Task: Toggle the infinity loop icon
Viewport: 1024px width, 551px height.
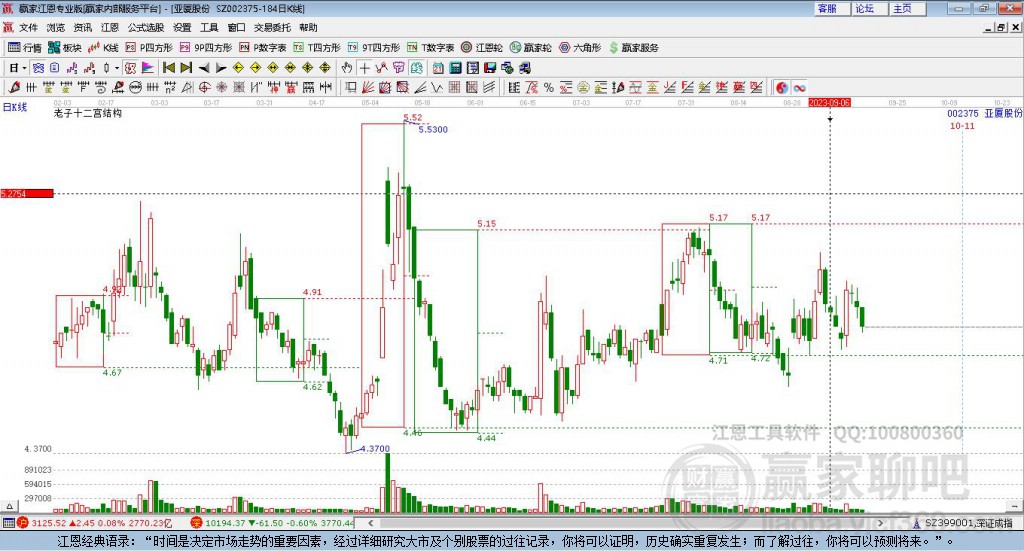Action: pyautogui.click(x=799, y=87)
